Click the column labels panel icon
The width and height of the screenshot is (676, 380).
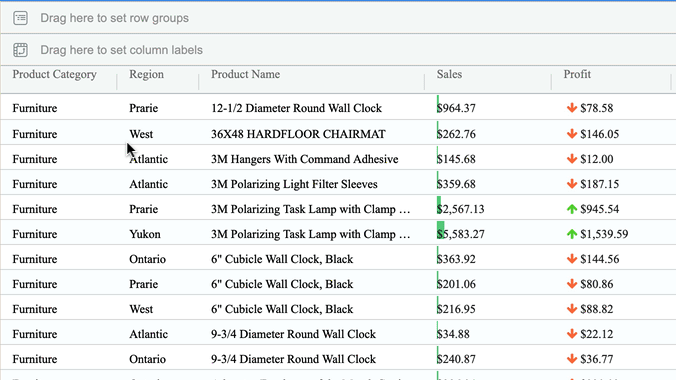[20, 50]
